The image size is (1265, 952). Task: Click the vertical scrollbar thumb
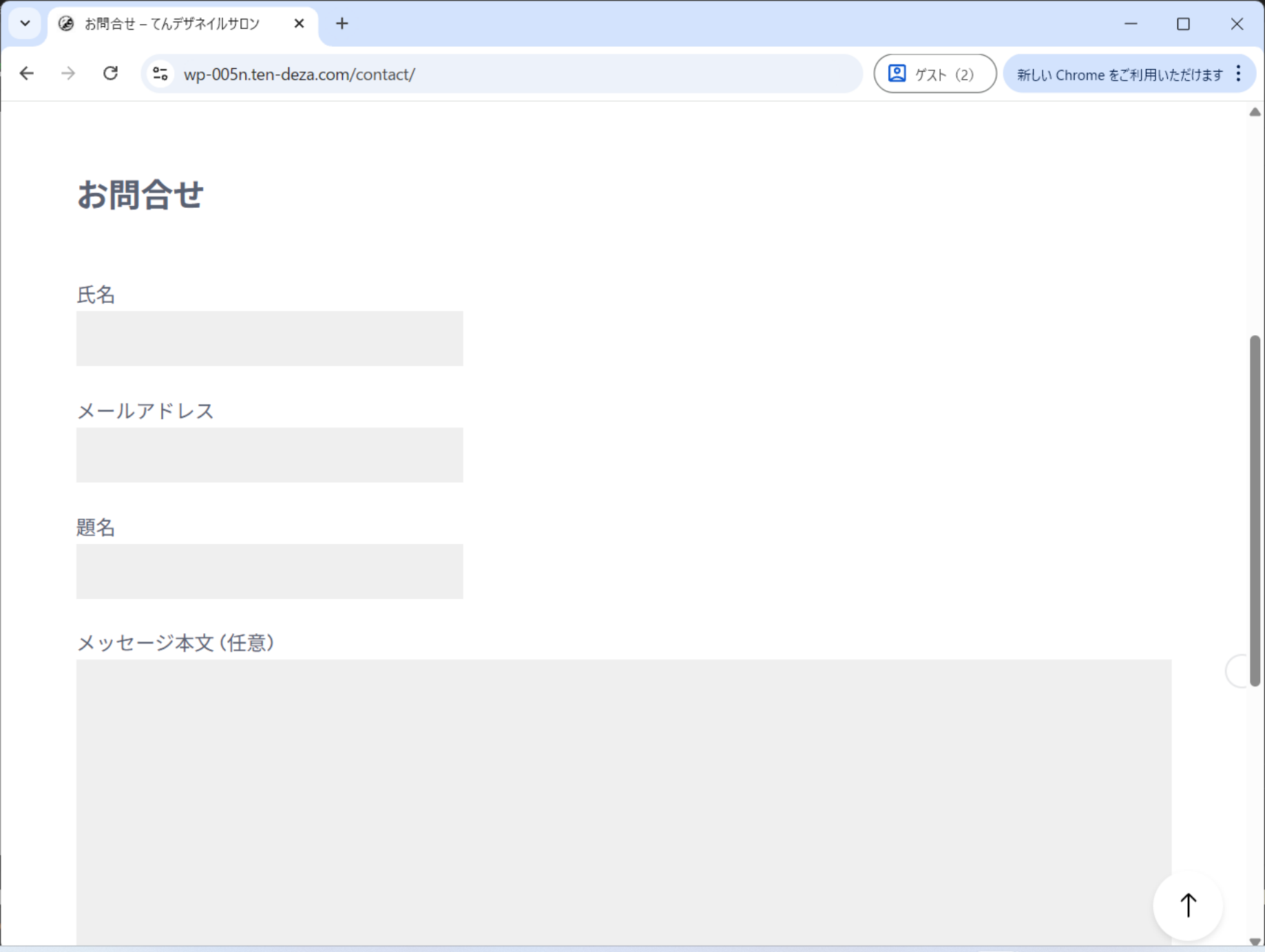(x=1255, y=509)
